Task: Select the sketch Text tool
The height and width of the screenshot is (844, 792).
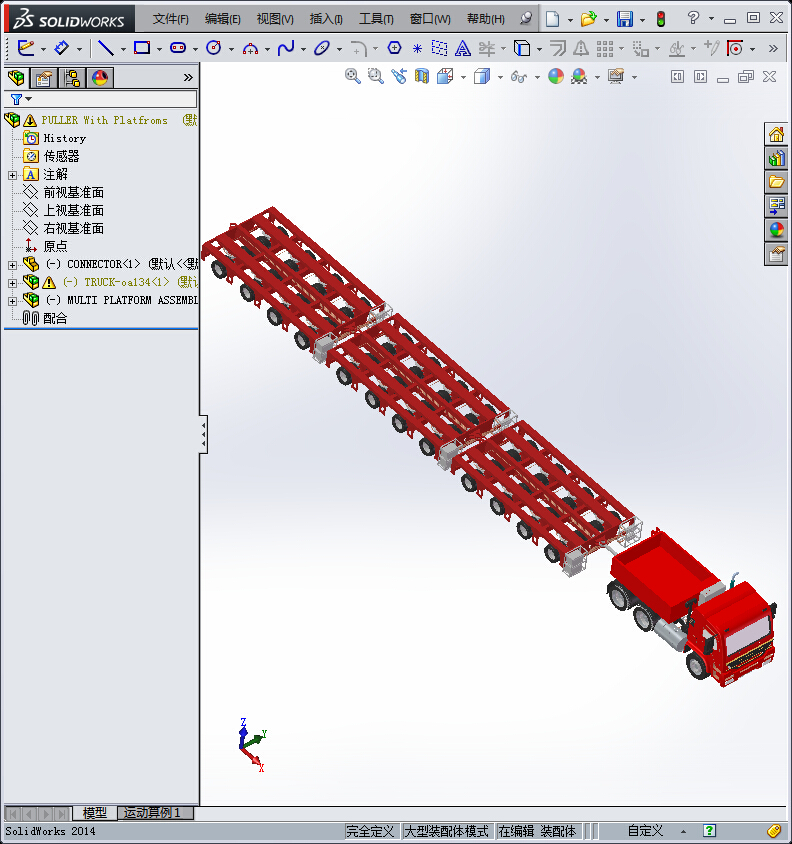Action: [x=462, y=48]
